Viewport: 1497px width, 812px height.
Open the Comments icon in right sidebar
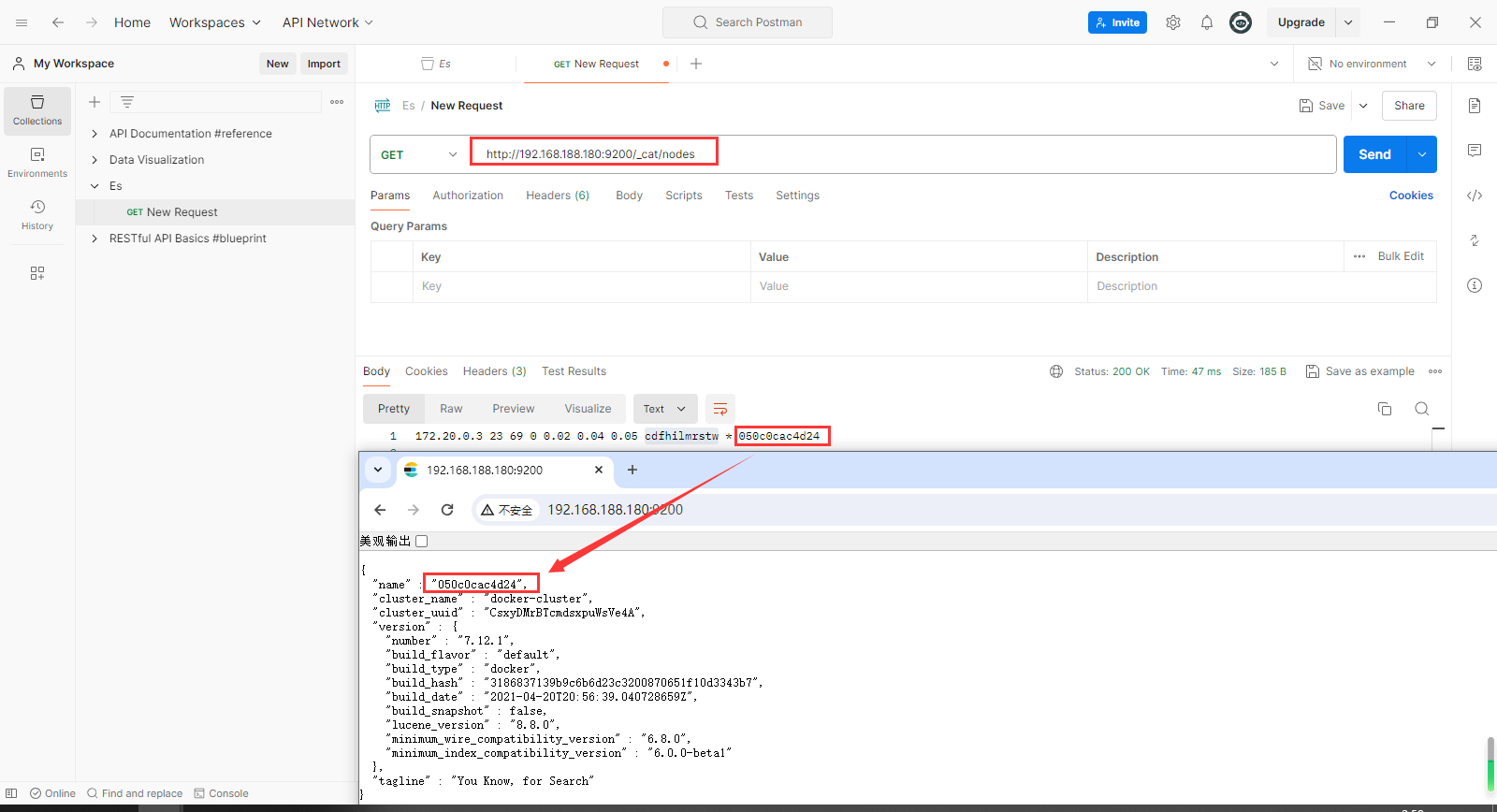coord(1475,151)
